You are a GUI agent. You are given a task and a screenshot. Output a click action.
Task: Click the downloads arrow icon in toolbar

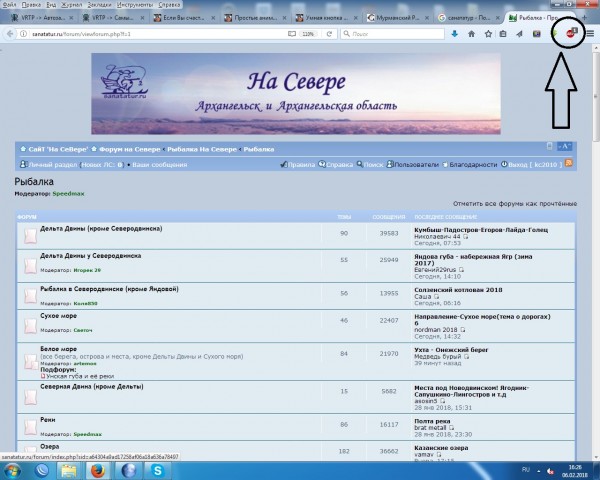(456, 33)
